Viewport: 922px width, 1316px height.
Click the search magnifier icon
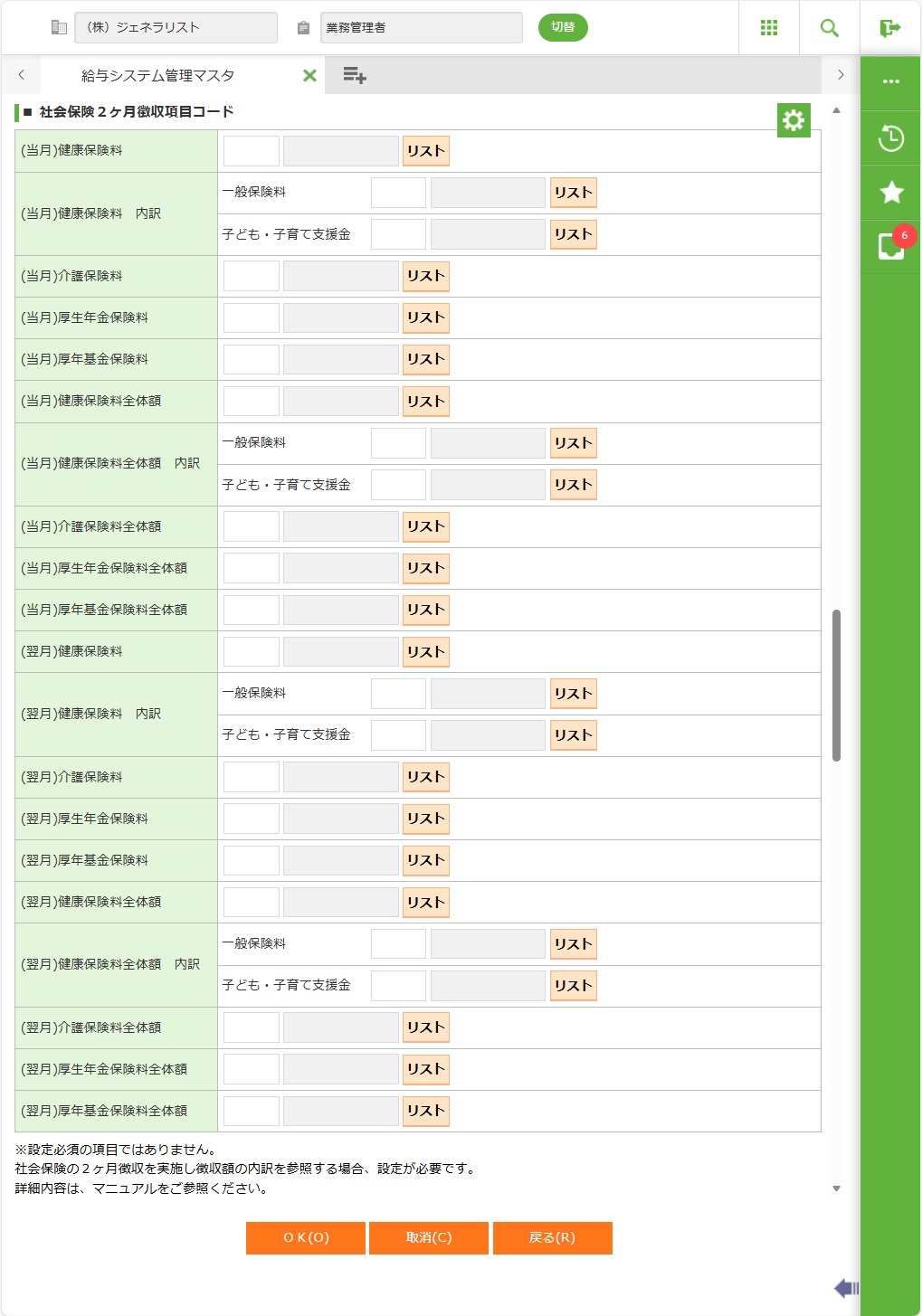coord(829,28)
